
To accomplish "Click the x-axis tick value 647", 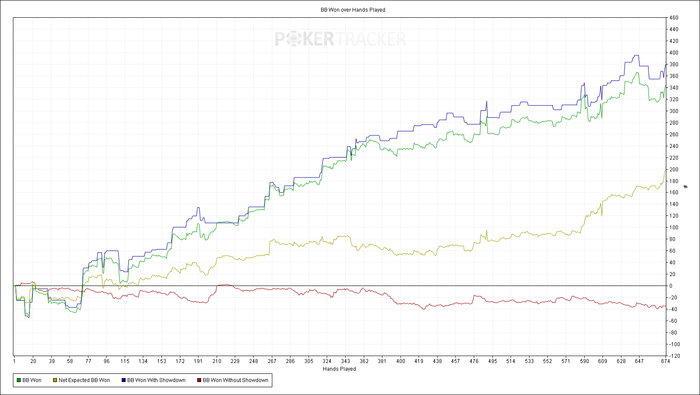I will click(639, 362).
